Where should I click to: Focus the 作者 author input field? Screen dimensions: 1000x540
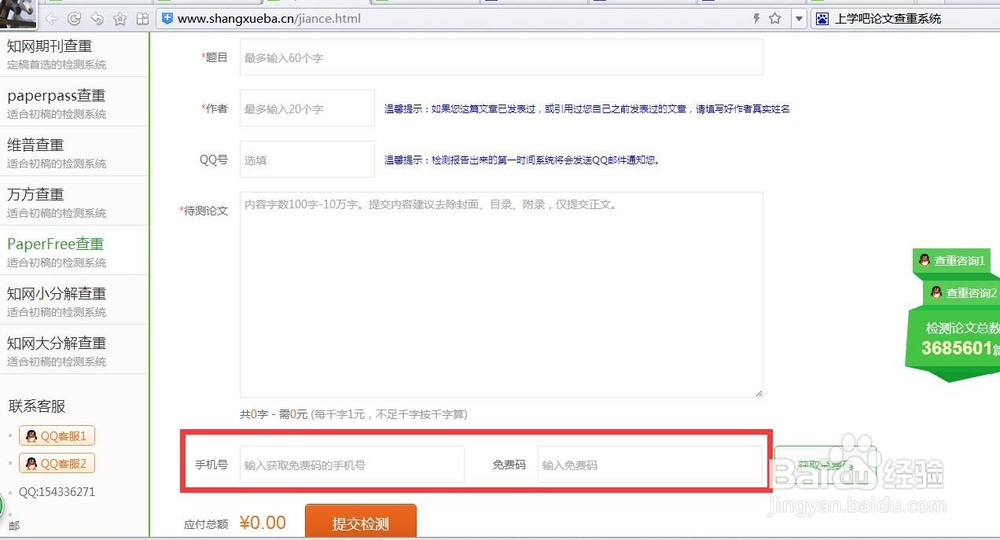coord(307,108)
